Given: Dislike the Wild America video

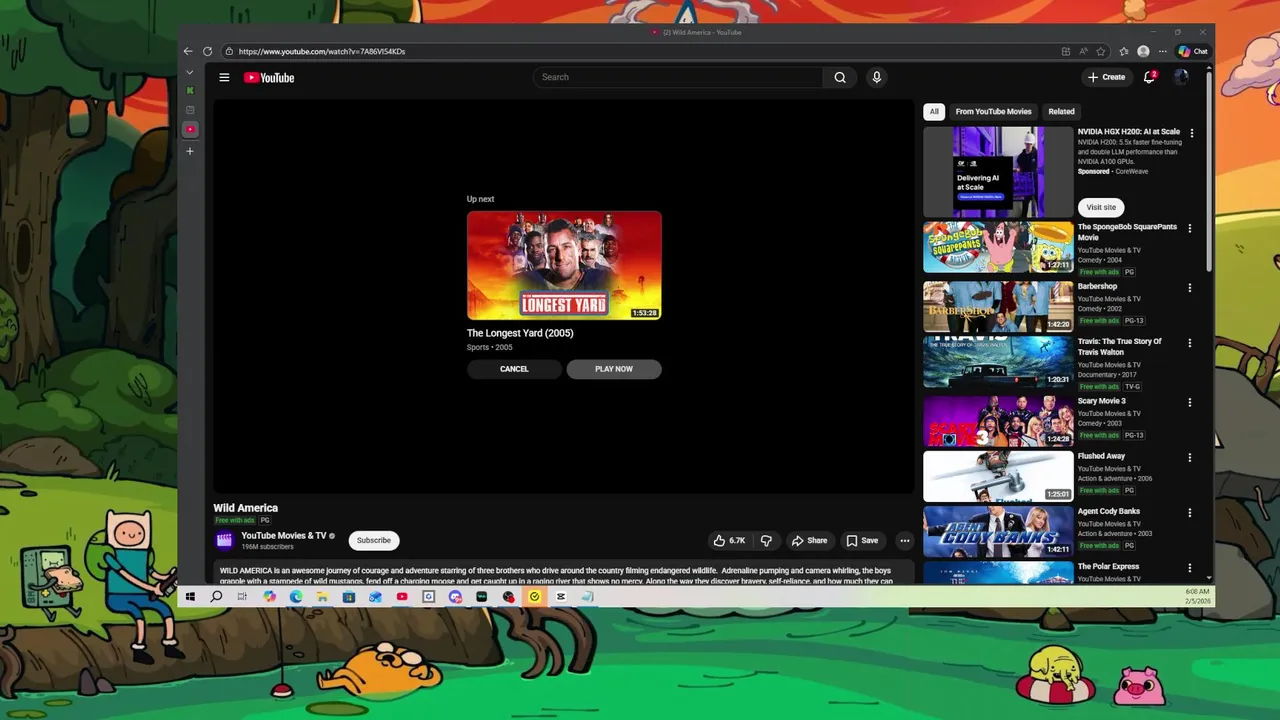Looking at the screenshot, I should click(x=766, y=540).
